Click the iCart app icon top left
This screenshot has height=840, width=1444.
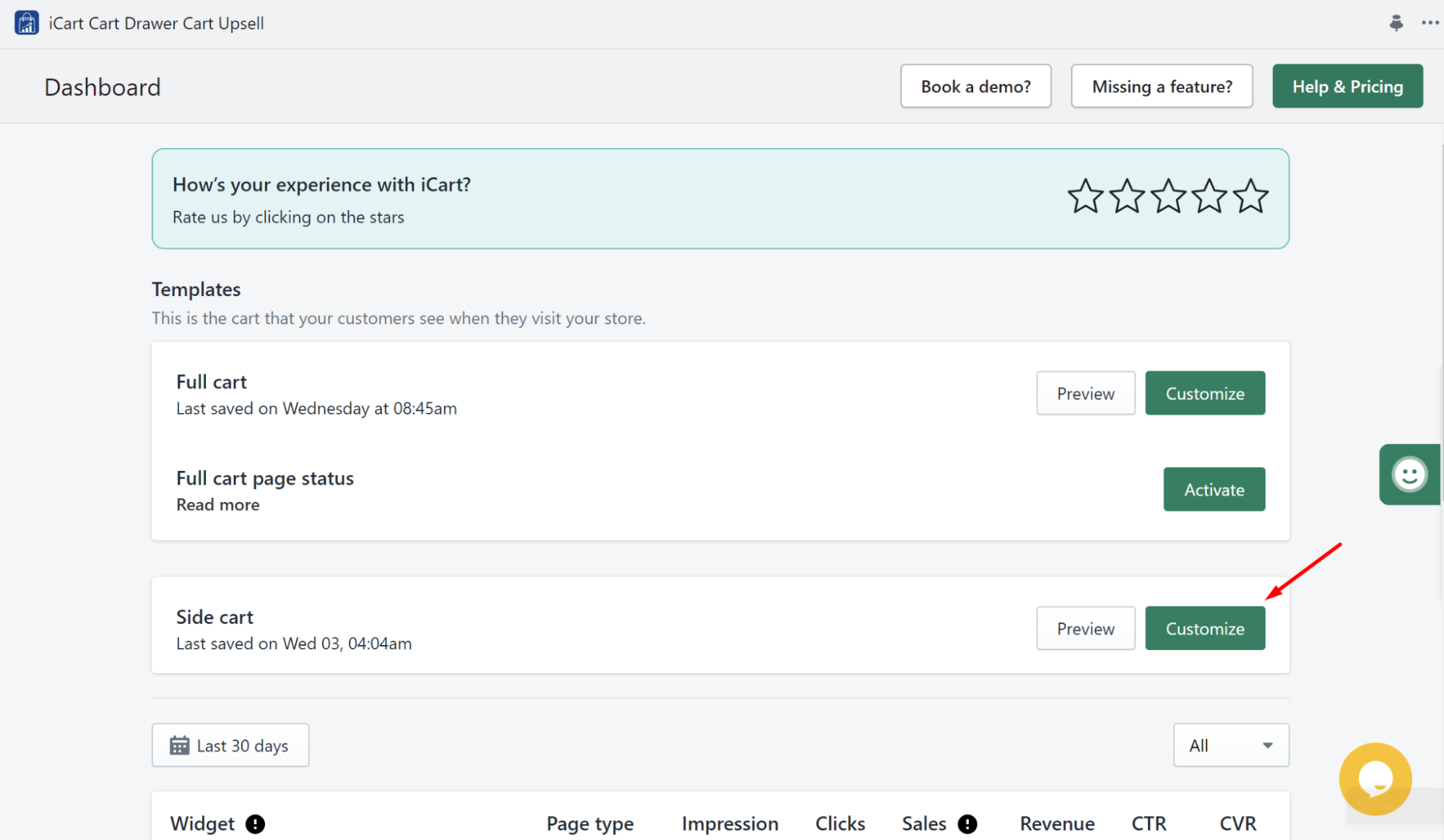(25, 23)
